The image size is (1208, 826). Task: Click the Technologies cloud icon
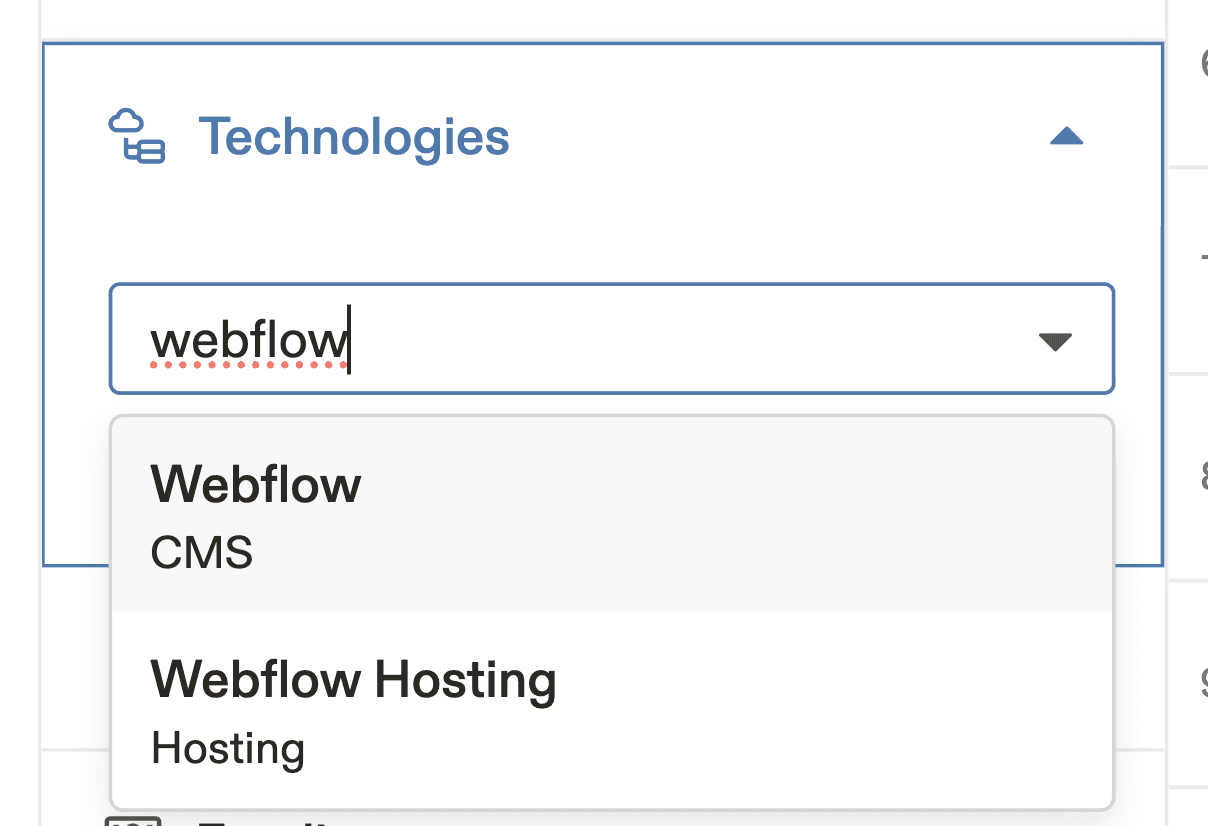pyautogui.click(x=135, y=137)
